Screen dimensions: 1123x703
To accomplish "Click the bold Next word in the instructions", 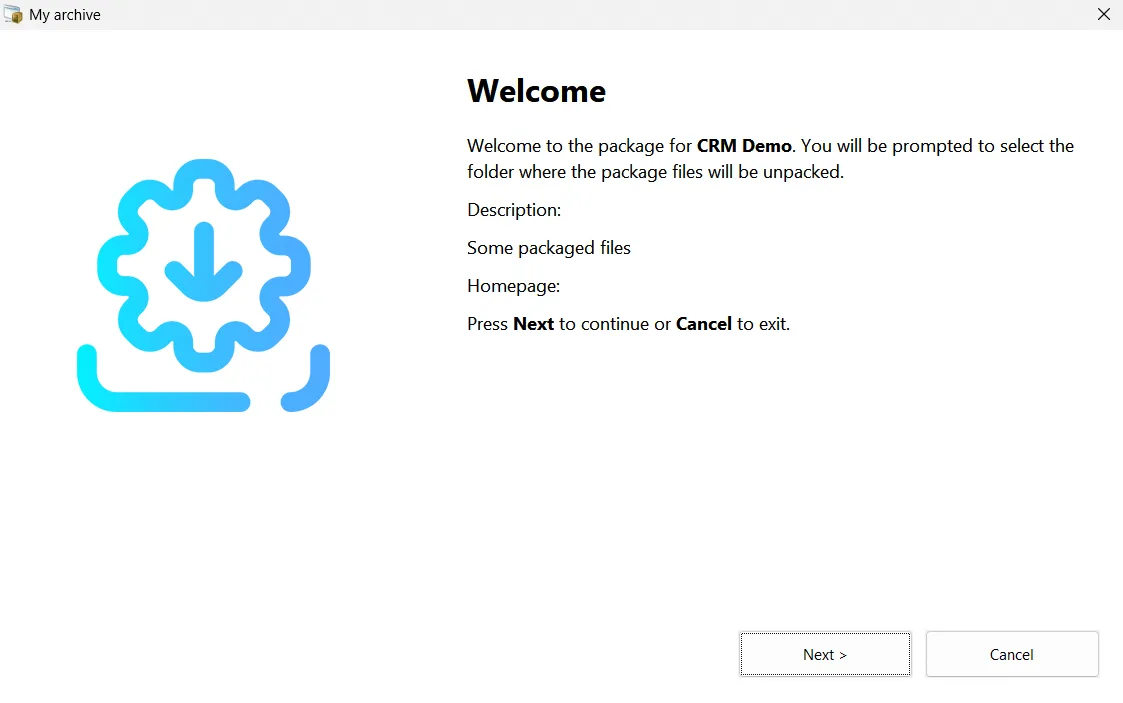I will tap(533, 324).
